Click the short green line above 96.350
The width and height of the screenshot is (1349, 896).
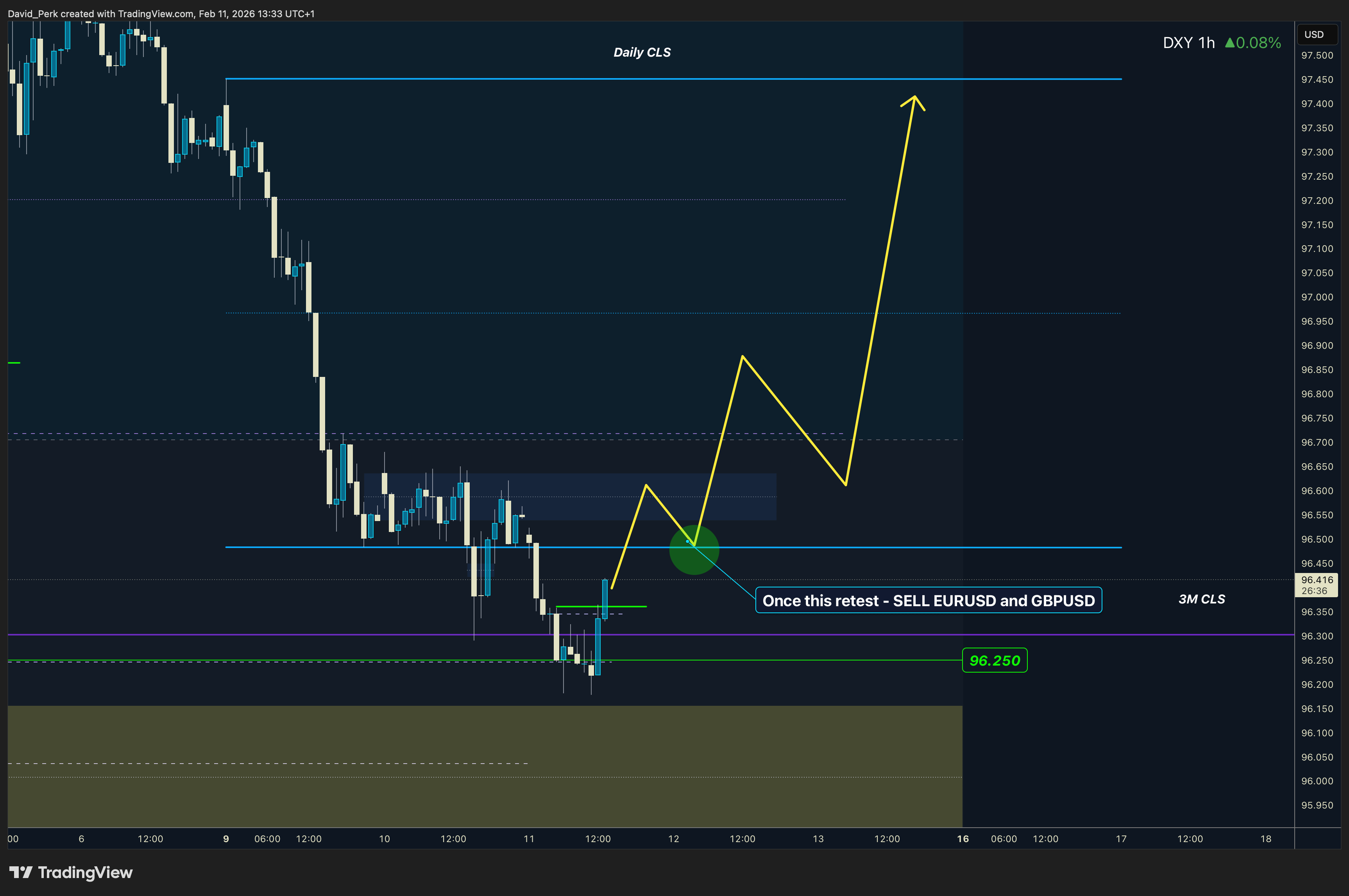tap(626, 606)
